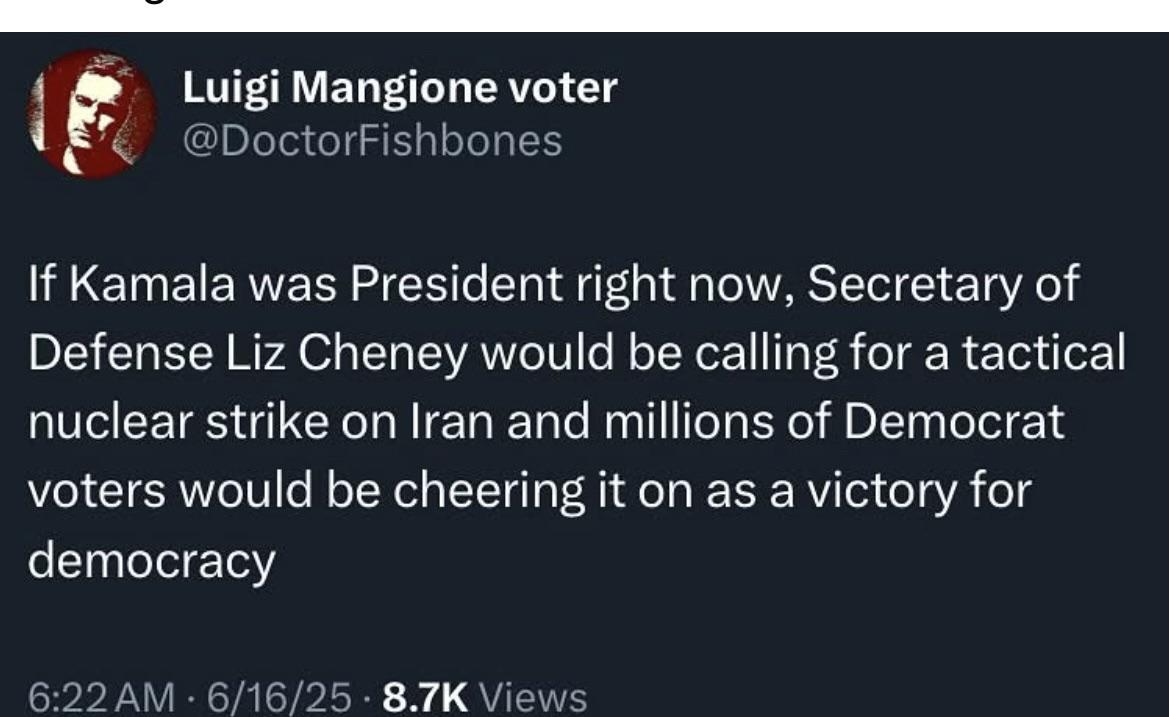Click the word Views in the footer
Screen dimensions: 1169x717
point(533,698)
